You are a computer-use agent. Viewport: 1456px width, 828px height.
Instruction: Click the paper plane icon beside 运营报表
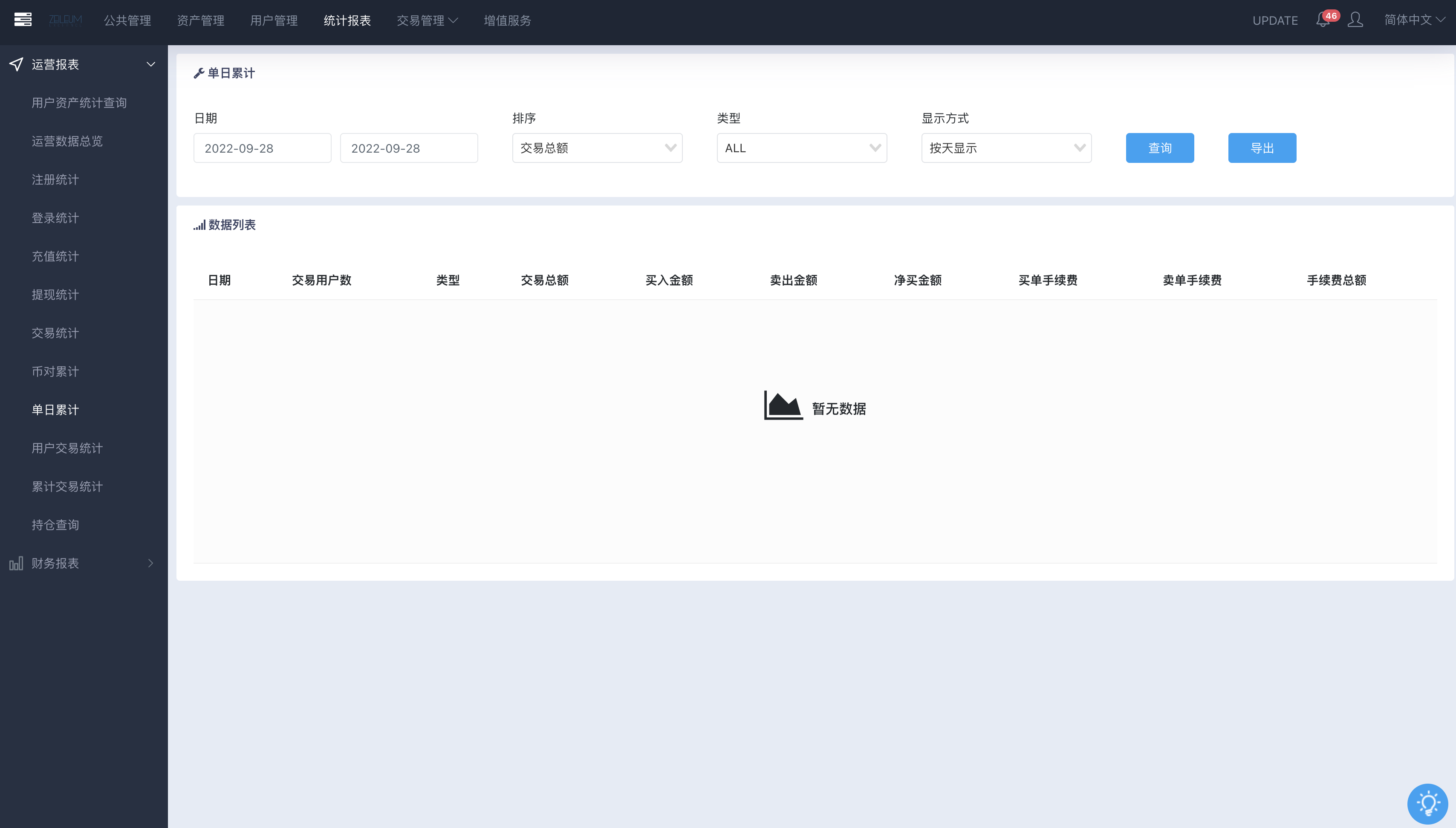pos(16,64)
